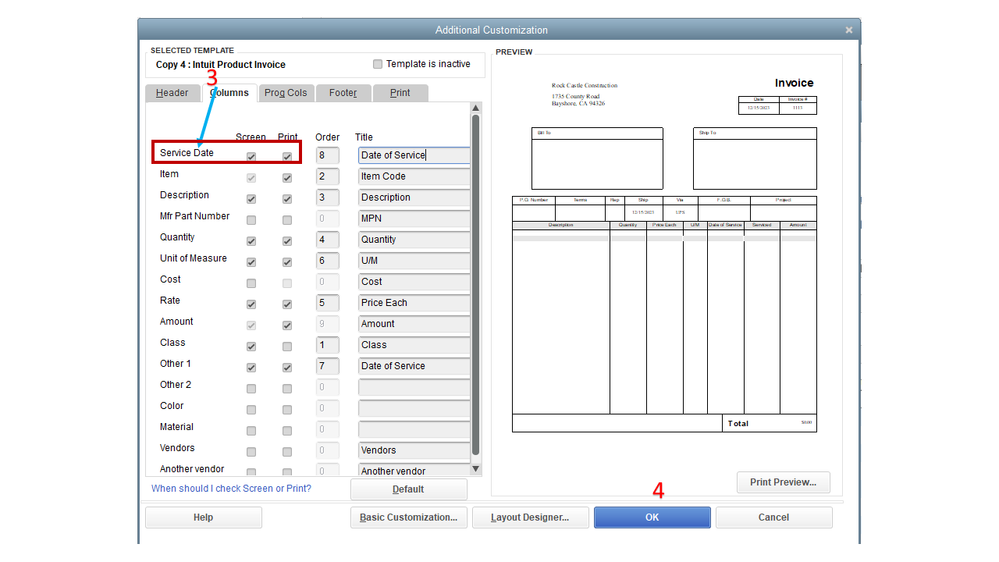Switch to the Header tab
The width and height of the screenshot is (999, 562).
coord(172,93)
